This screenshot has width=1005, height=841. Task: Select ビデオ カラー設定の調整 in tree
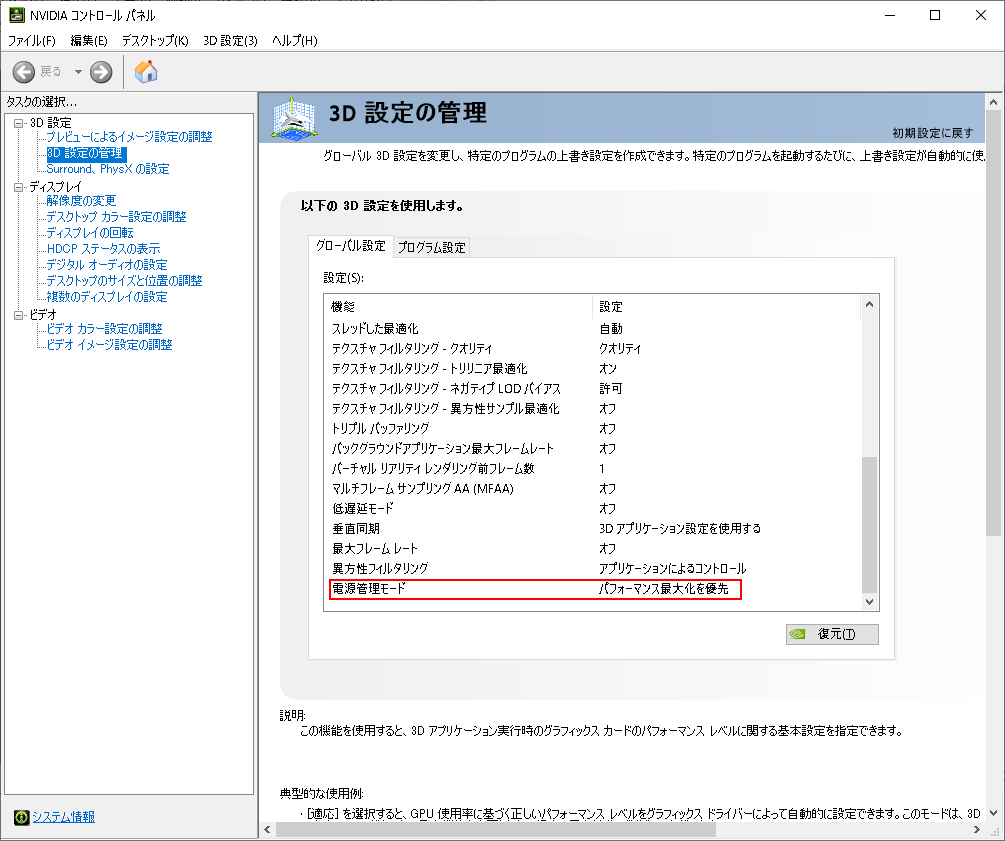coord(104,329)
